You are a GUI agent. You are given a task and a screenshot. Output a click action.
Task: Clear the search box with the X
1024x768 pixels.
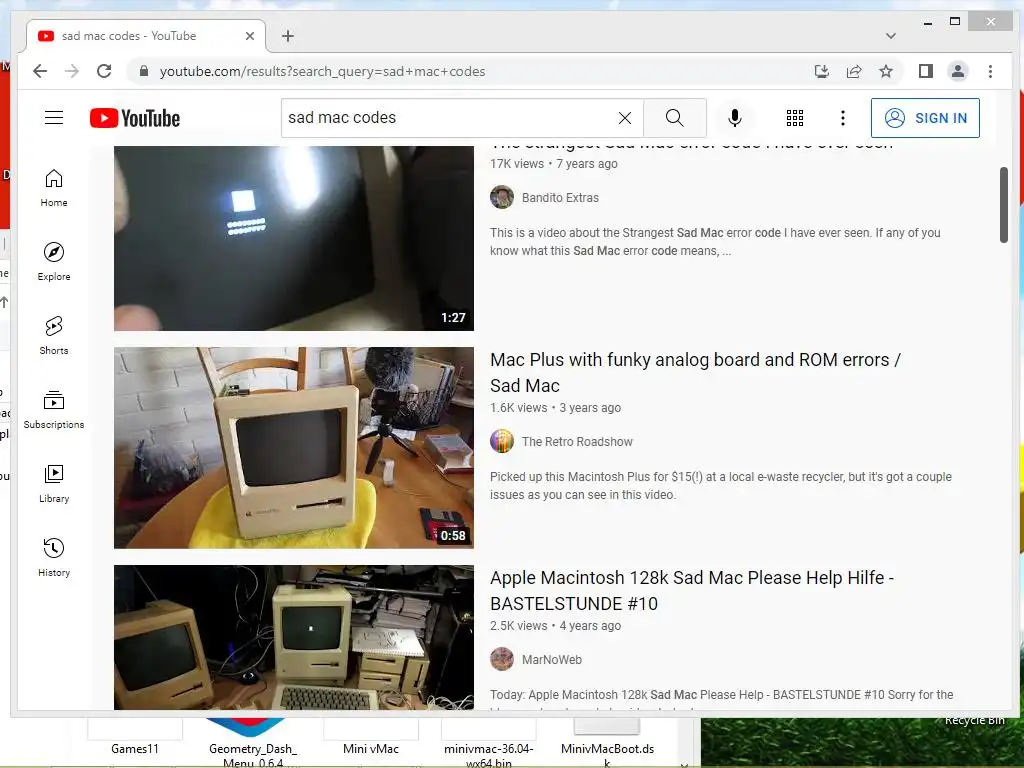[625, 118]
